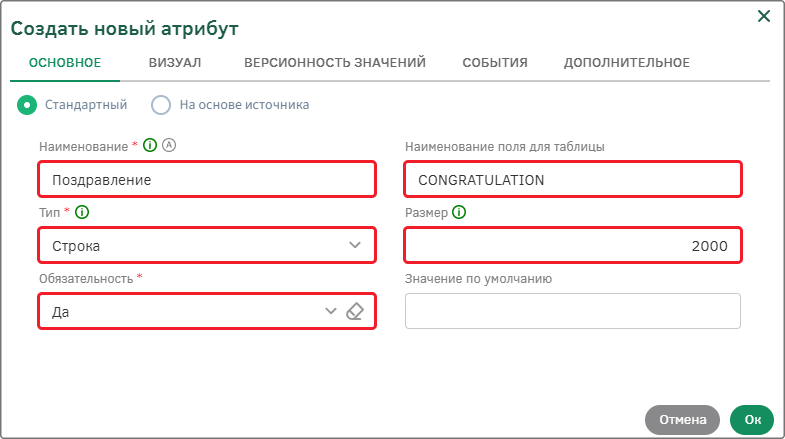Close the dialog with the X icon
Viewport: 785px width, 439px height.
(x=764, y=16)
